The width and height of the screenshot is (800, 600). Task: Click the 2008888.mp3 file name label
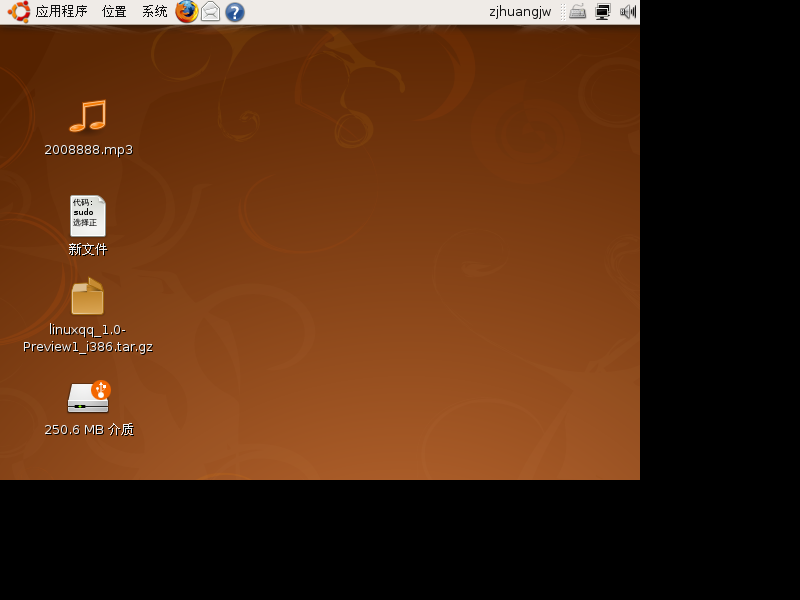(x=88, y=149)
